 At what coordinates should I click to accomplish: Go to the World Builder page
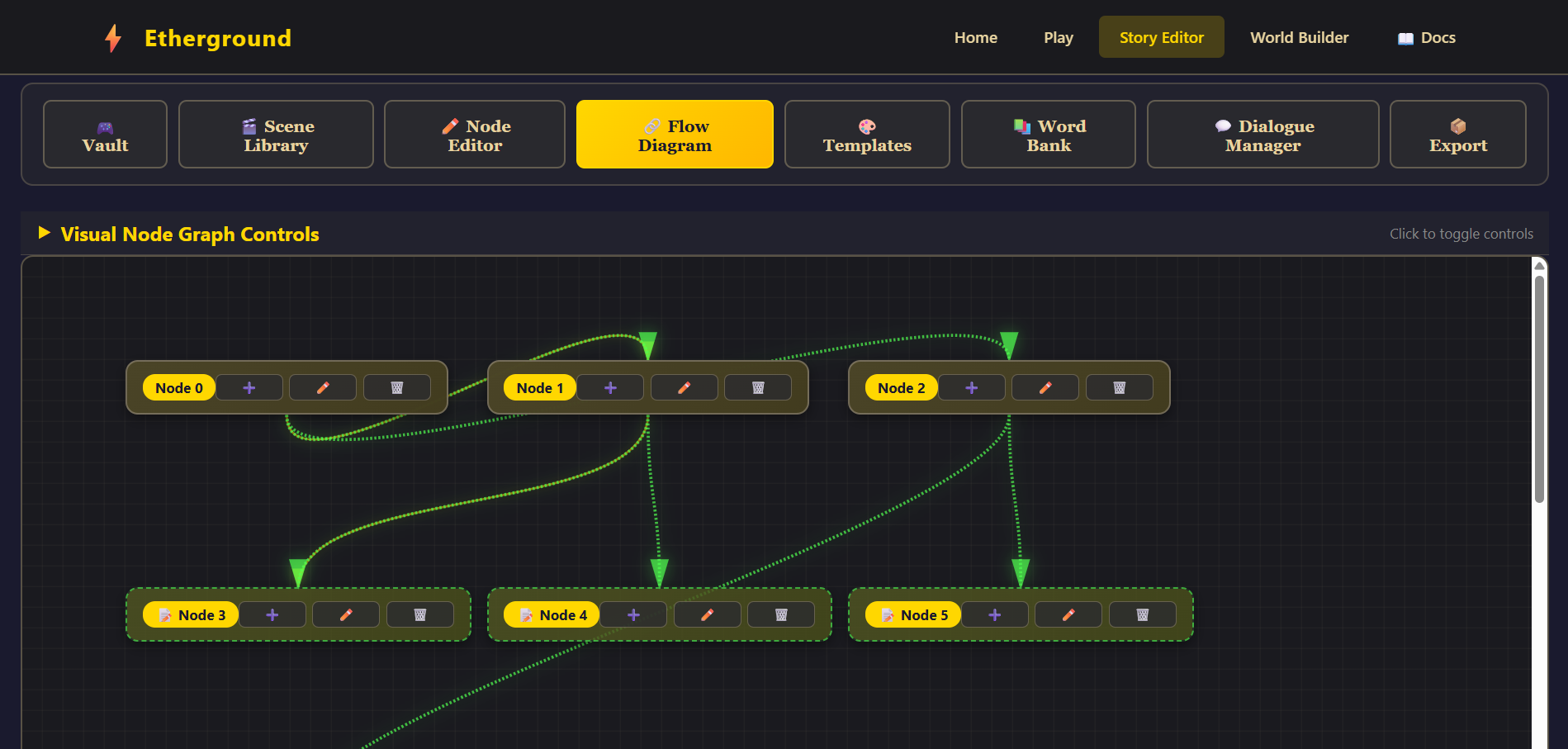[x=1299, y=38]
